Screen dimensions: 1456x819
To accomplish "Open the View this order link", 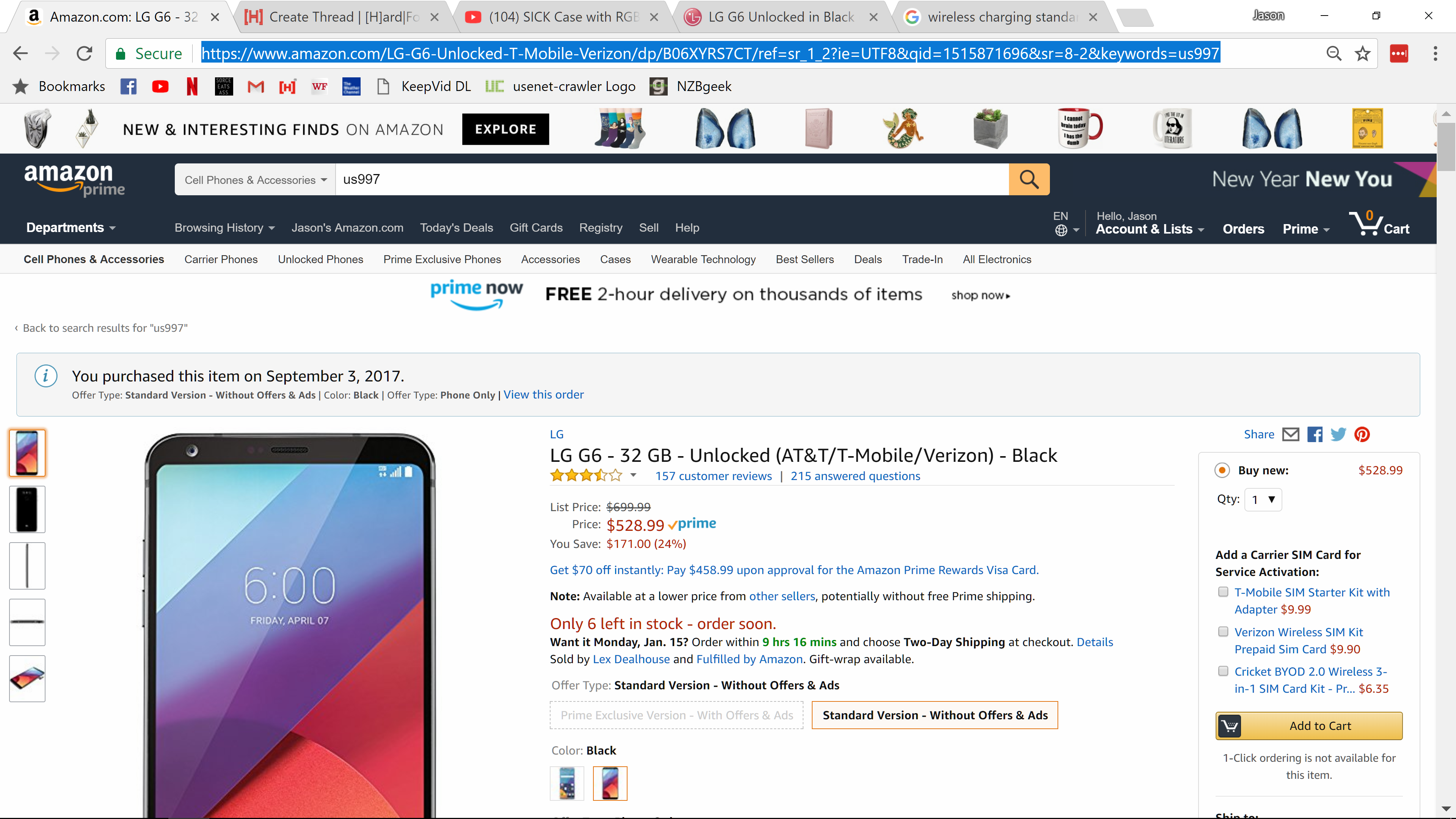I will pos(543,395).
